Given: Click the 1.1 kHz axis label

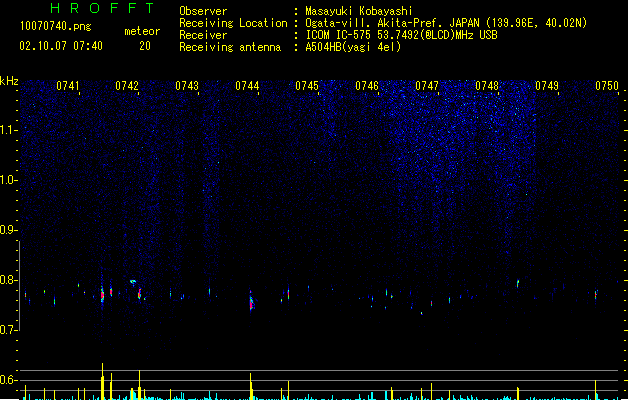Looking at the screenshot, I should point(8,130).
